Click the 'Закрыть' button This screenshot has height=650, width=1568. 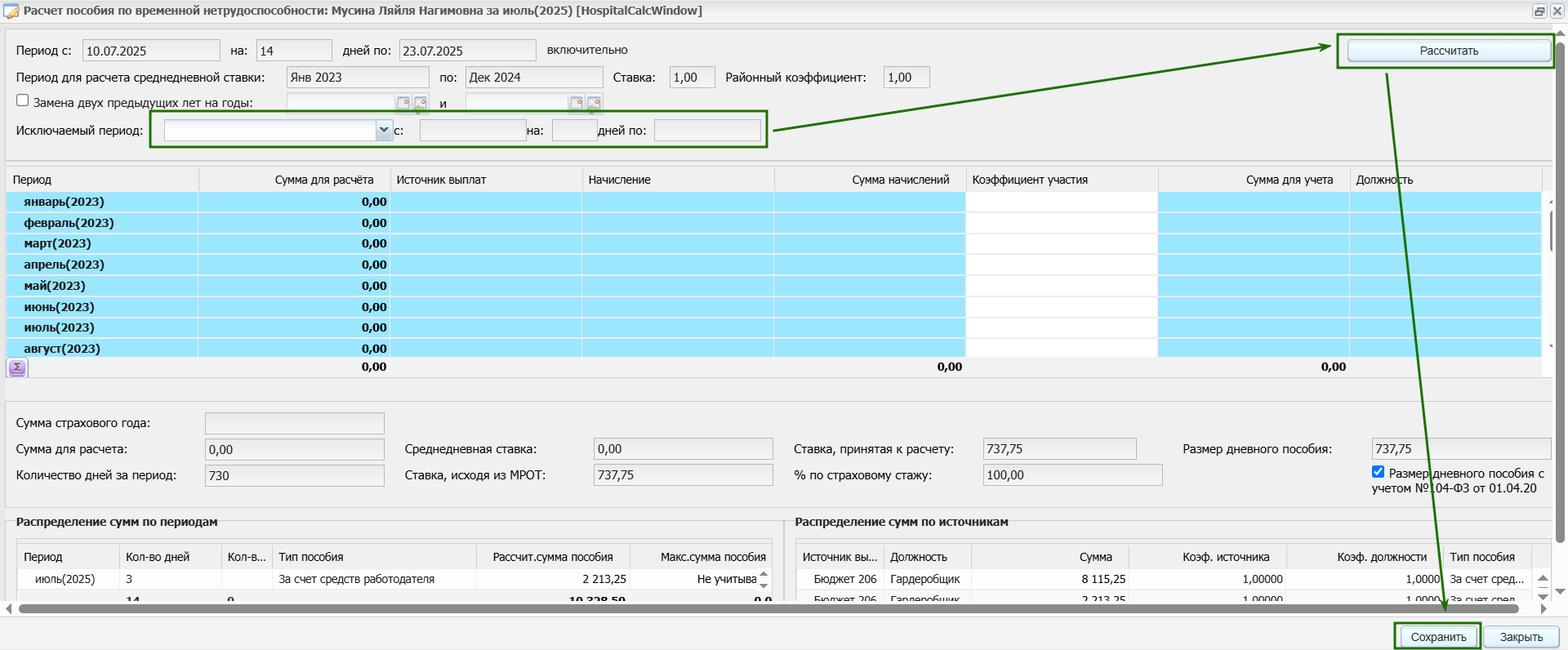tap(1521, 637)
